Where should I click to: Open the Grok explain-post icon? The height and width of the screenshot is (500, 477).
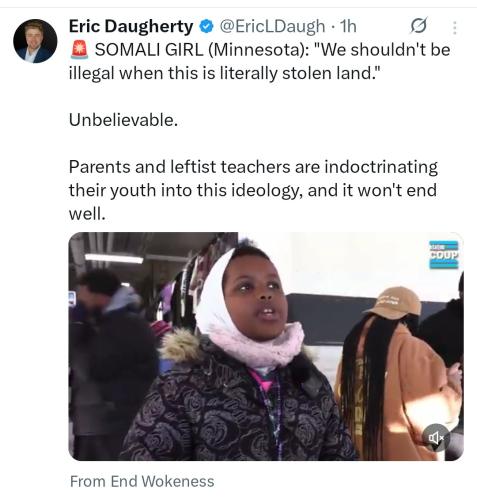pos(418,26)
